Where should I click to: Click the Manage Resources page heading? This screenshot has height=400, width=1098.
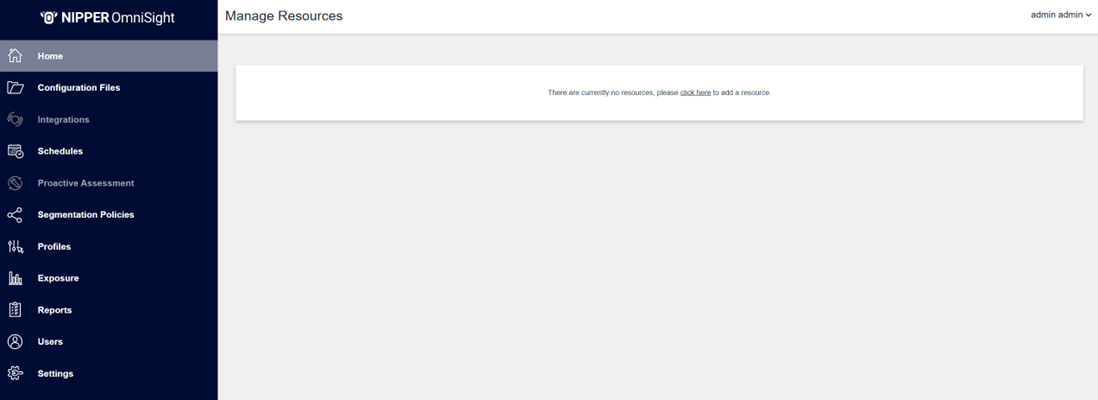coord(284,16)
